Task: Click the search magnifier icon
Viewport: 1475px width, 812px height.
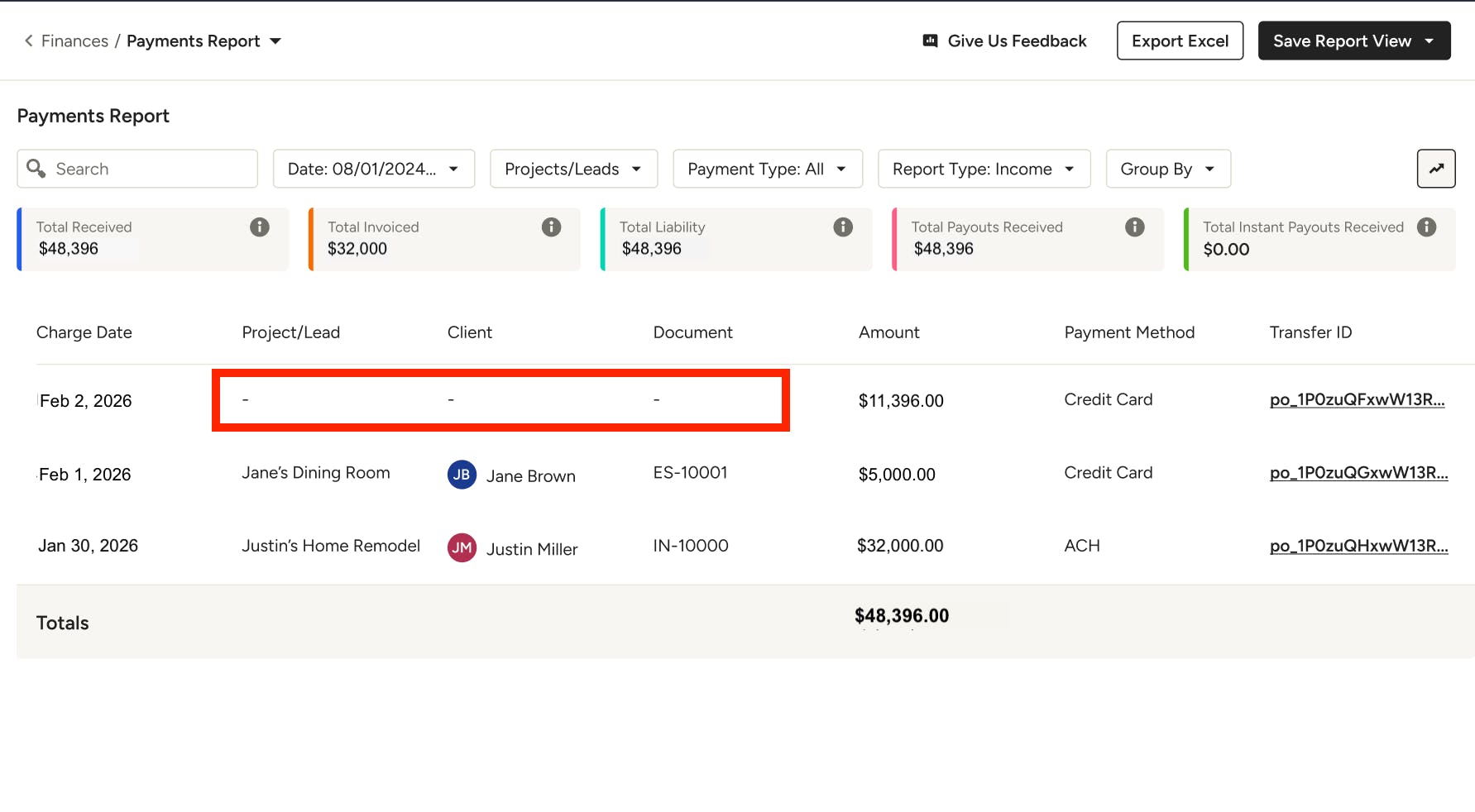Action: point(36,168)
